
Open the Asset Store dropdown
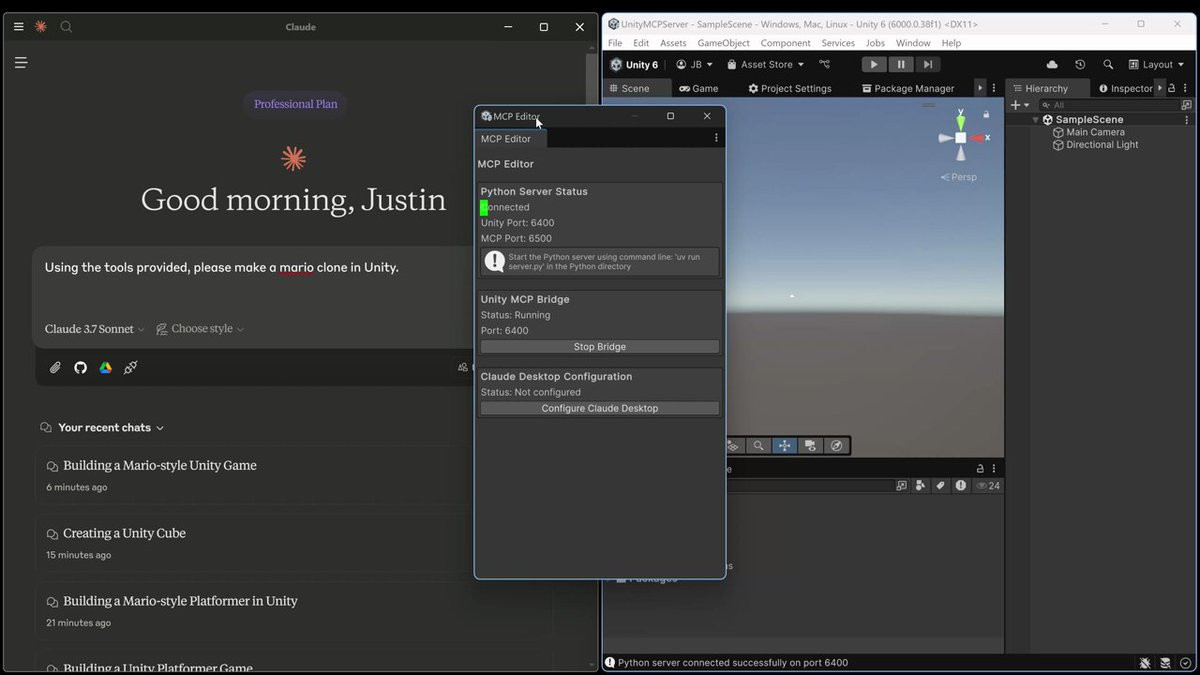[x=765, y=65]
